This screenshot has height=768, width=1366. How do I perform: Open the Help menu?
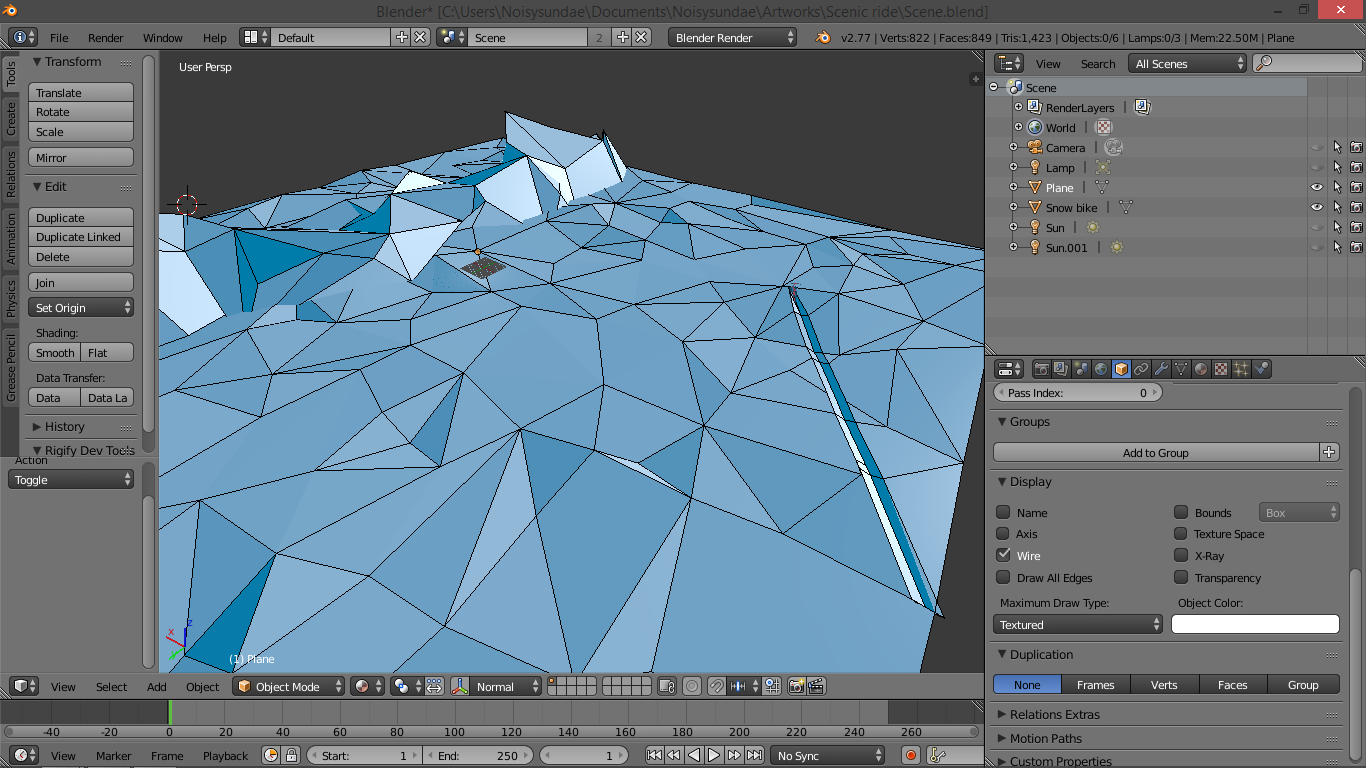coord(215,37)
